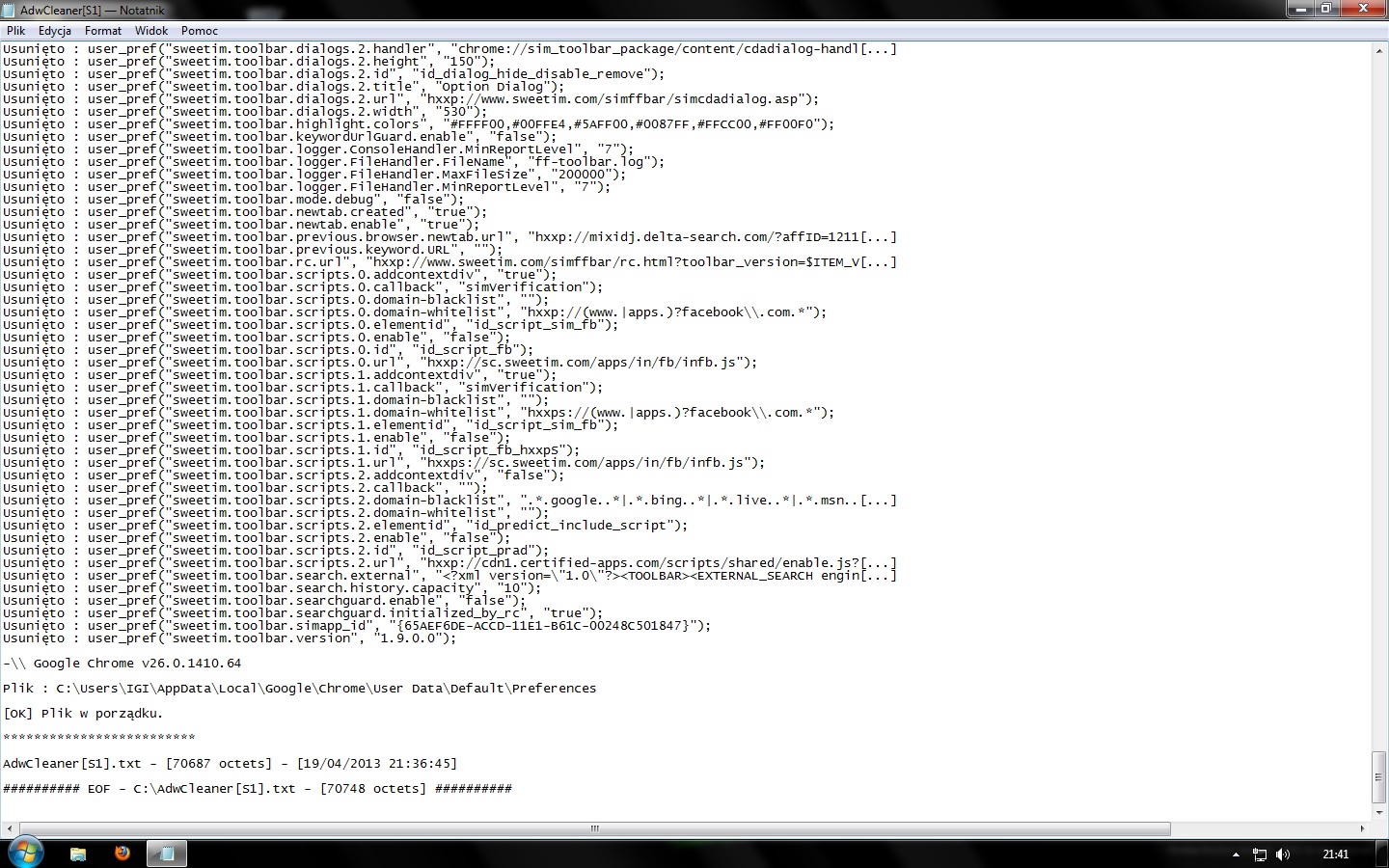Close the Notatnik window
The height and width of the screenshot is (868, 1389).
click(x=1362, y=9)
